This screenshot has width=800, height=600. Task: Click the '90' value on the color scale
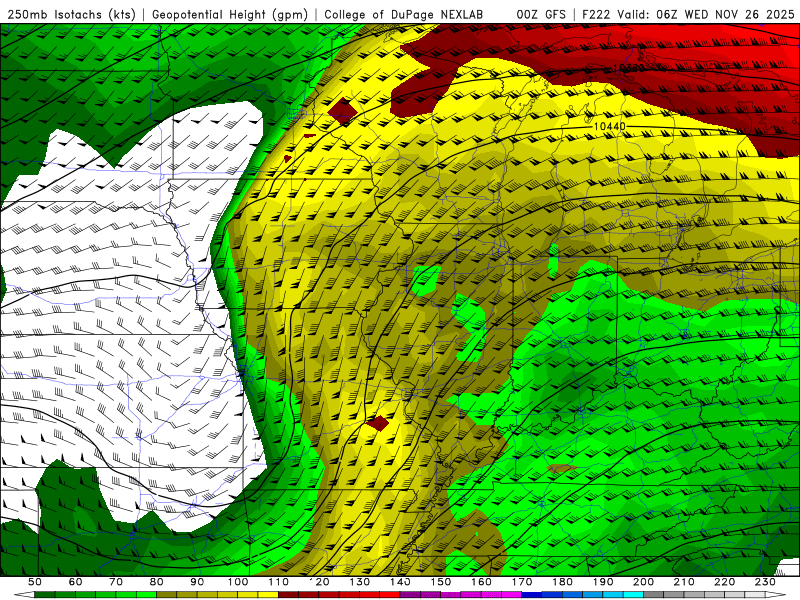click(x=197, y=582)
